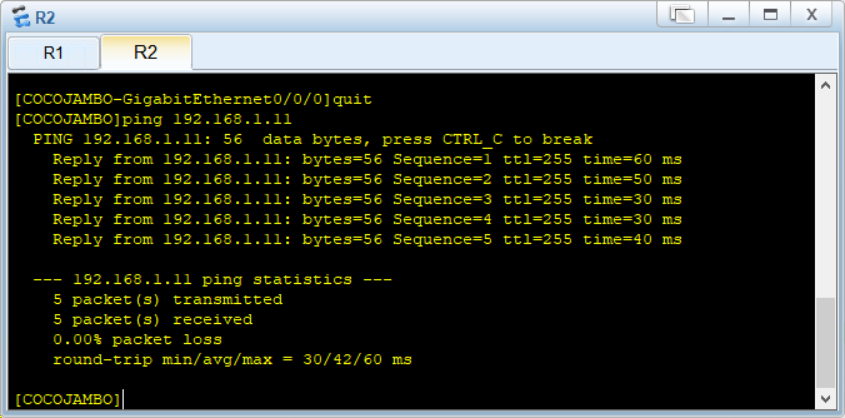Switch to the R1 tab
845x418 pixels.
(x=53, y=53)
